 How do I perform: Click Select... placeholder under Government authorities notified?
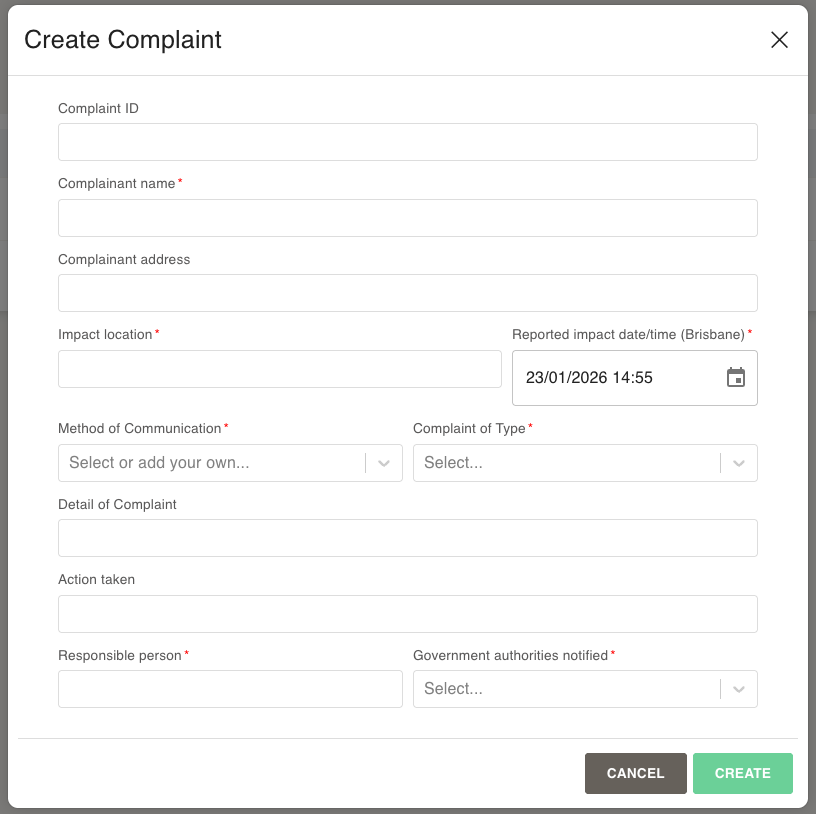[453, 689]
